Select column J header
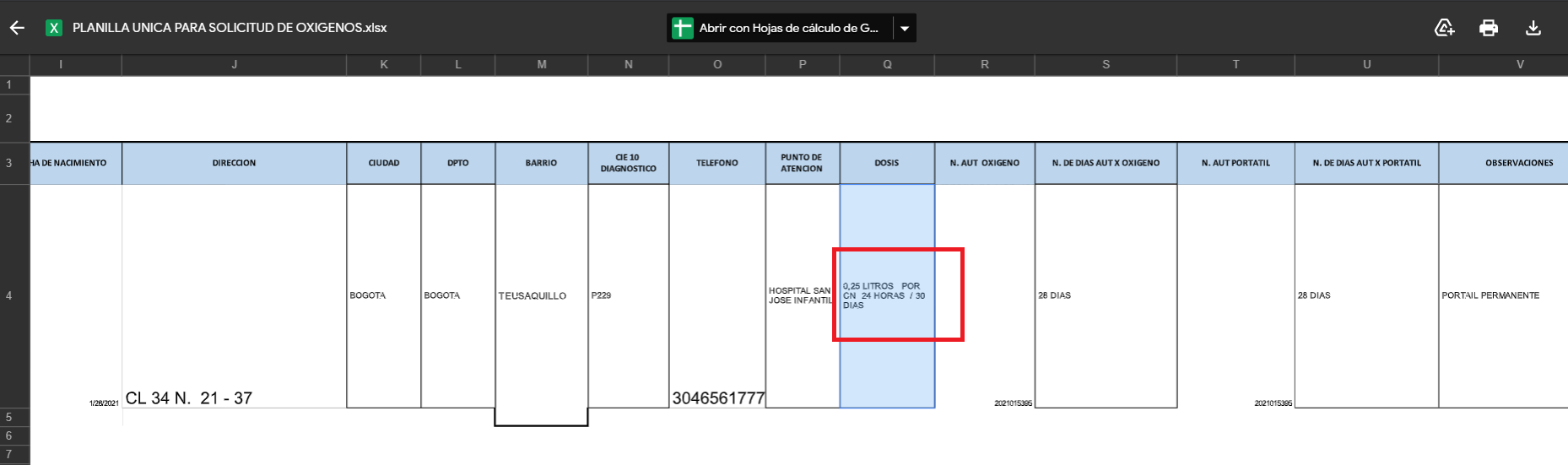This screenshot has height=465, width=1568. [x=234, y=64]
